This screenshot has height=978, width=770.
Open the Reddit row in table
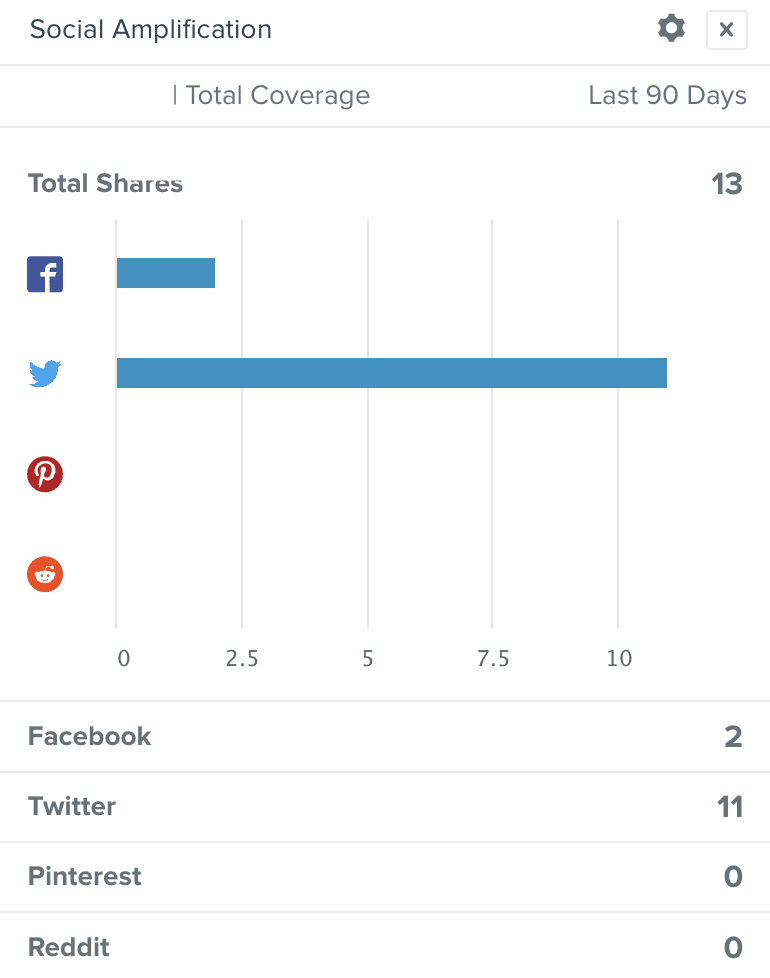pyautogui.click(x=385, y=946)
